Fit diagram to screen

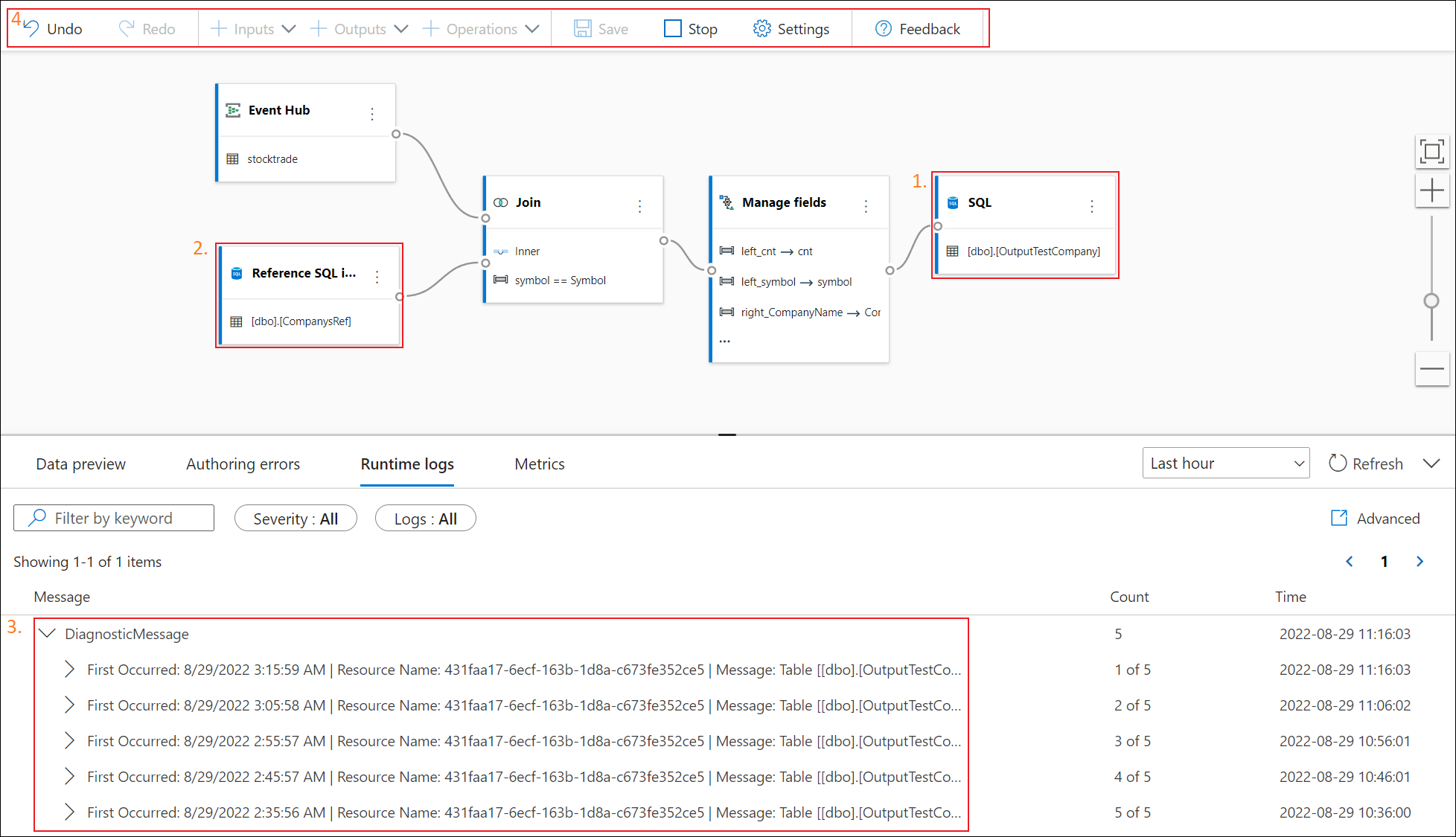[1431, 152]
